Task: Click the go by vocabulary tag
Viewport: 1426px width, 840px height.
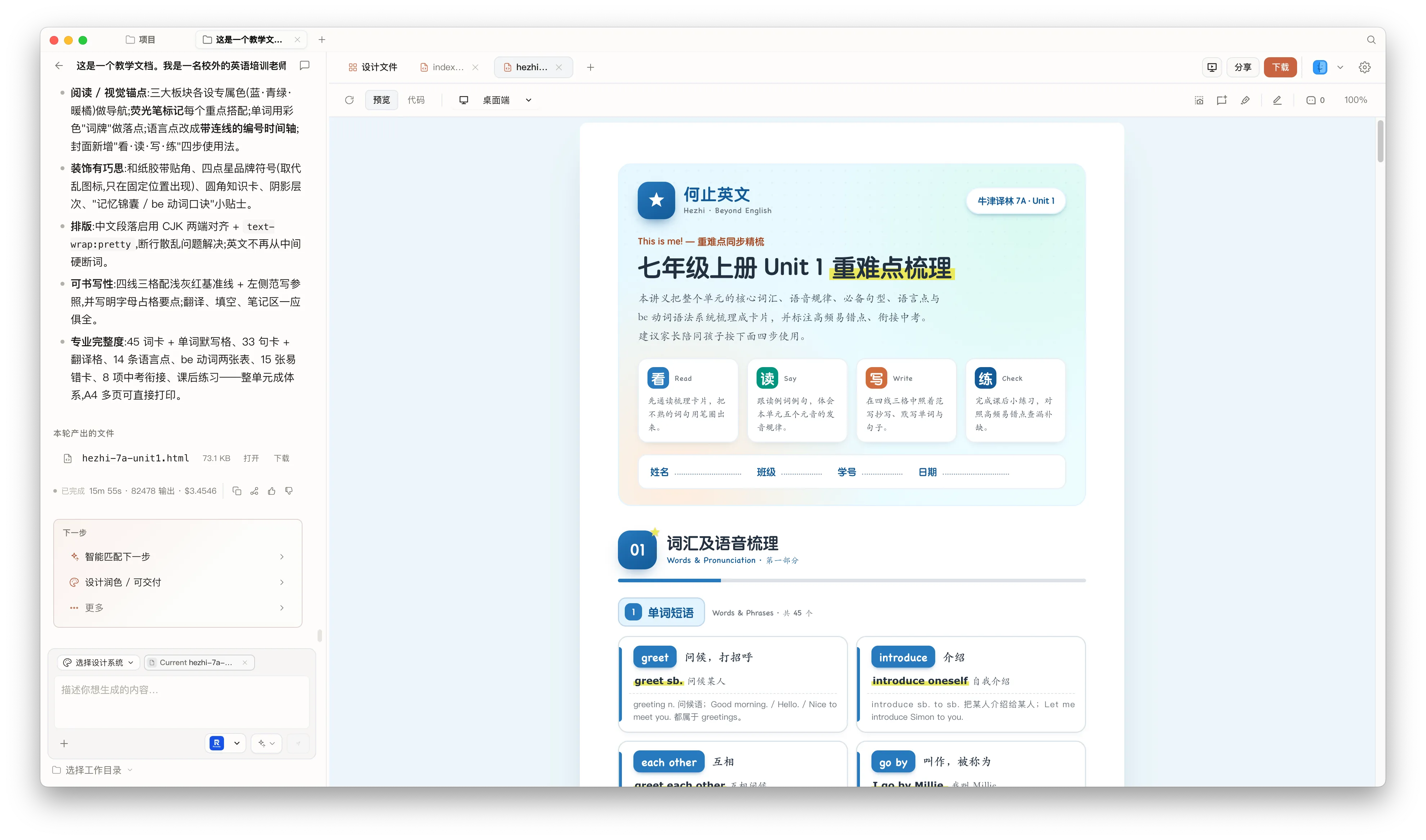Action: (x=893, y=763)
